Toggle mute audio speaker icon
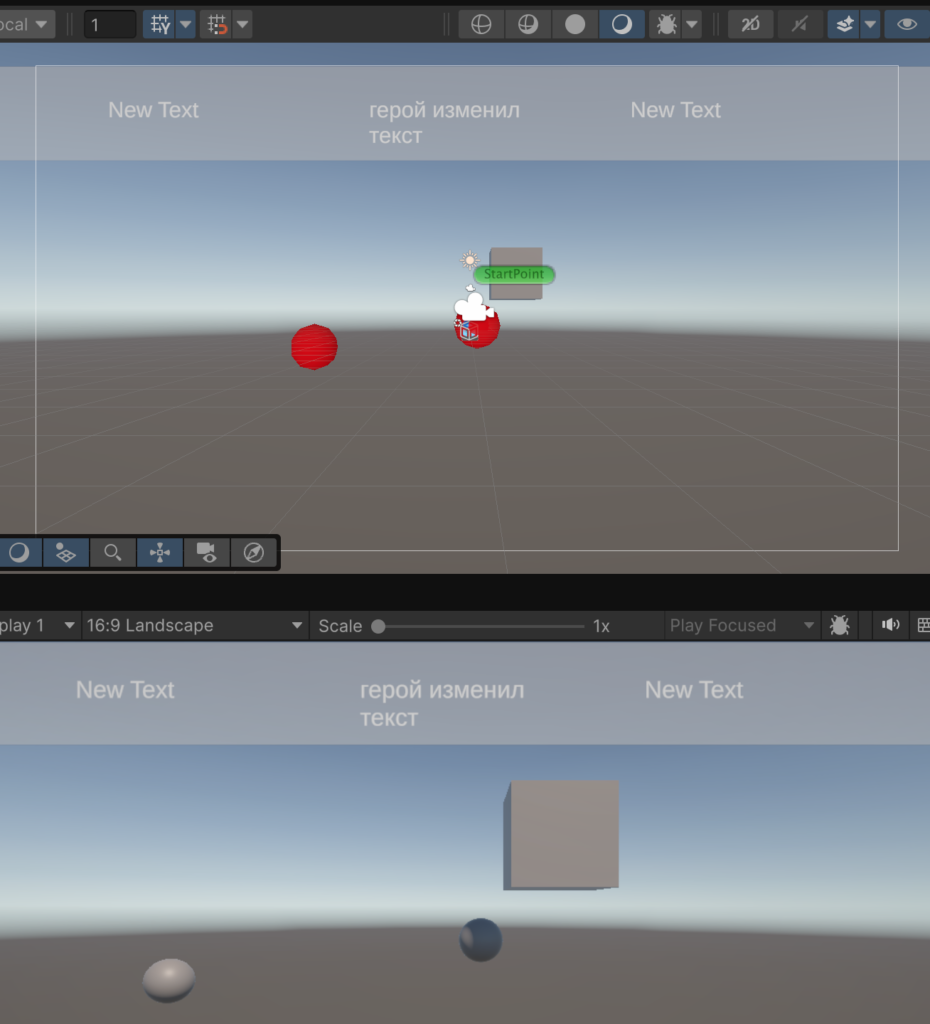Screen dimensions: 930x1024 [x=890, y=625]
